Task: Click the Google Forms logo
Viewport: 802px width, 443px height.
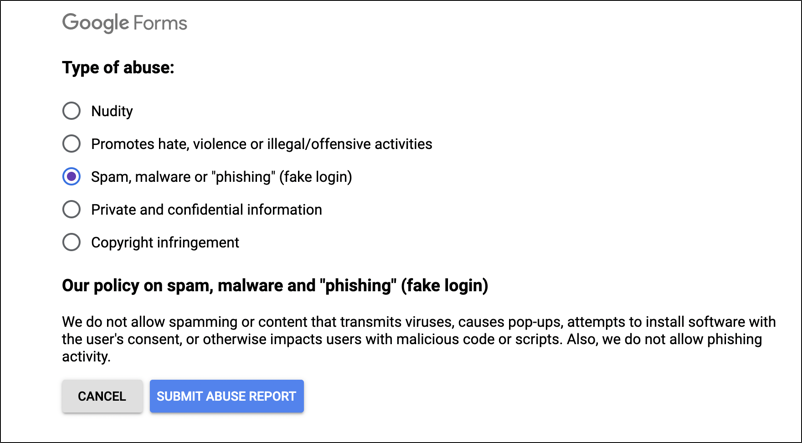Action: coord(125,24)
